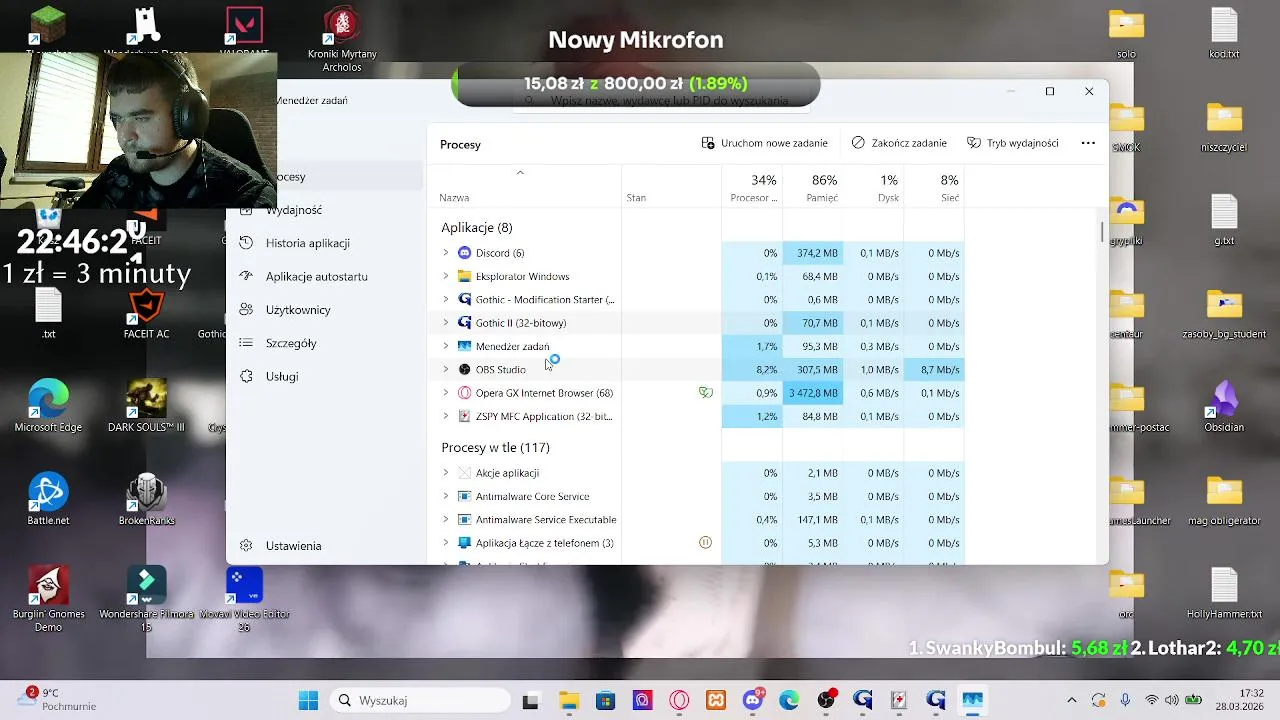This screenshot has height=720, width=1280.
Task: Sort by Sieć column header
Action: 934,187
